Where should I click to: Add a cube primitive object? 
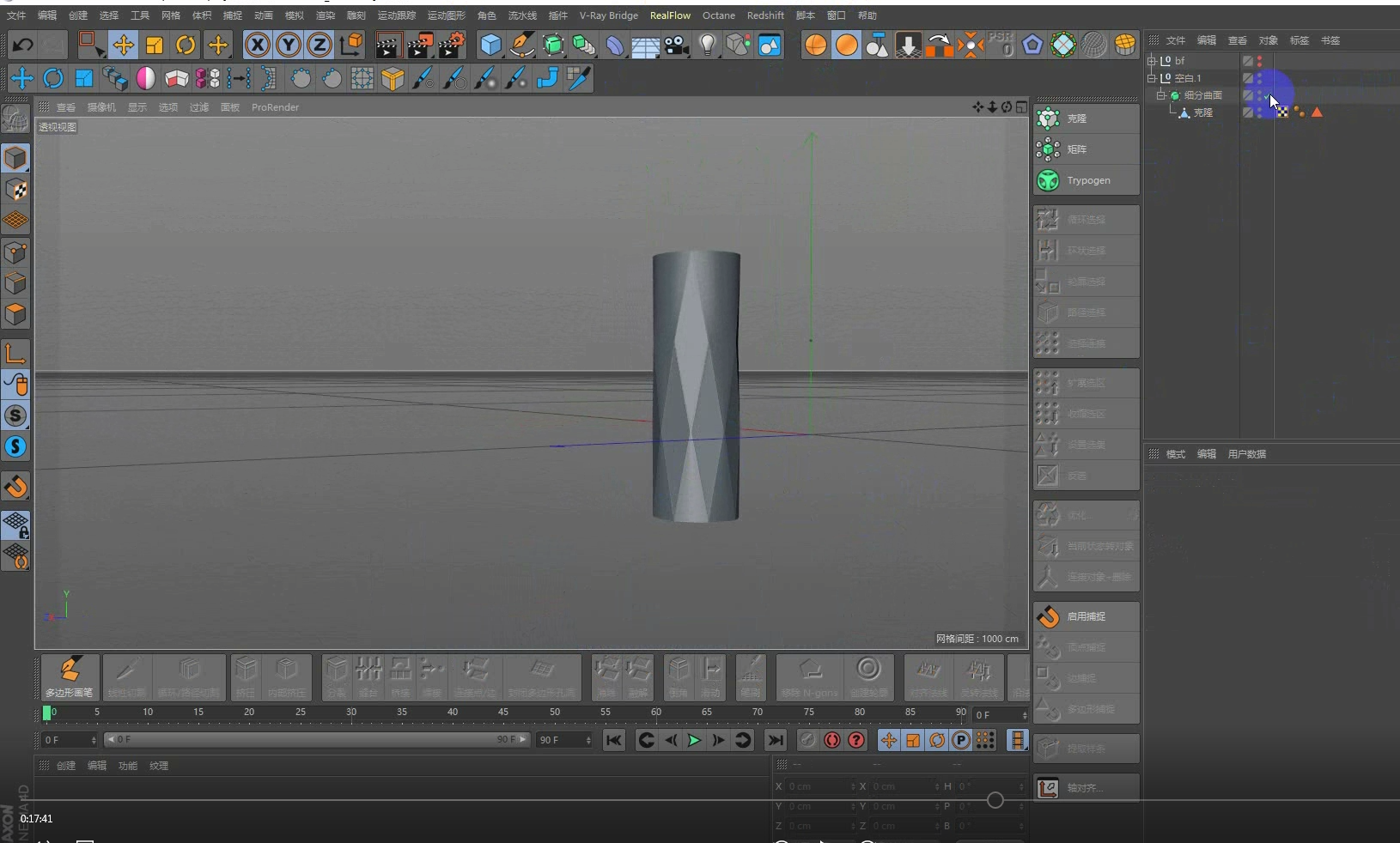[x=490, y=45]
